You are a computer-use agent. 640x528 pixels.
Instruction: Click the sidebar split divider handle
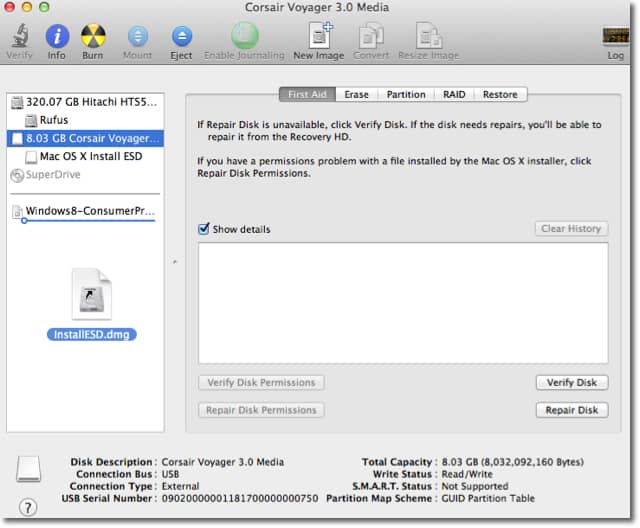175,262
